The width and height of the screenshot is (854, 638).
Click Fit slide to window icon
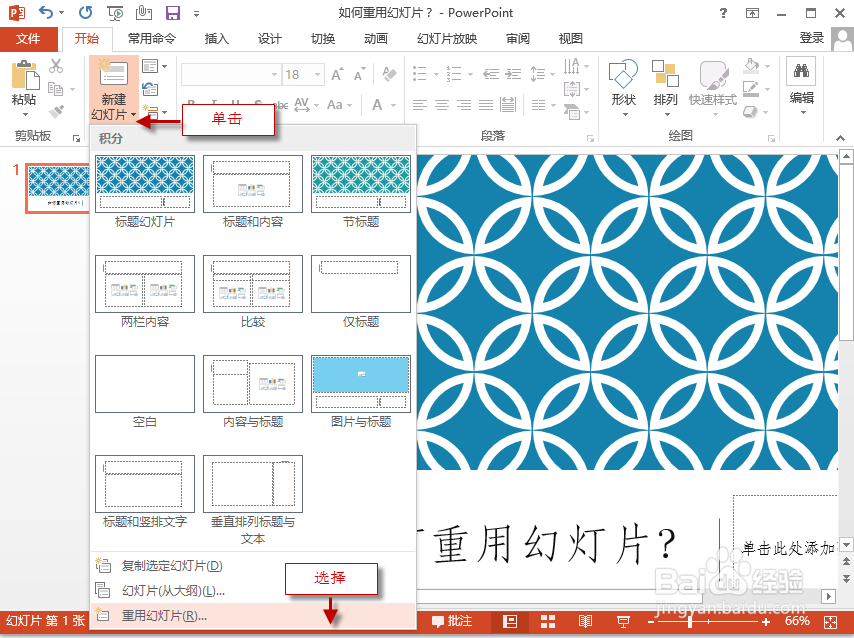click(831, 622)
